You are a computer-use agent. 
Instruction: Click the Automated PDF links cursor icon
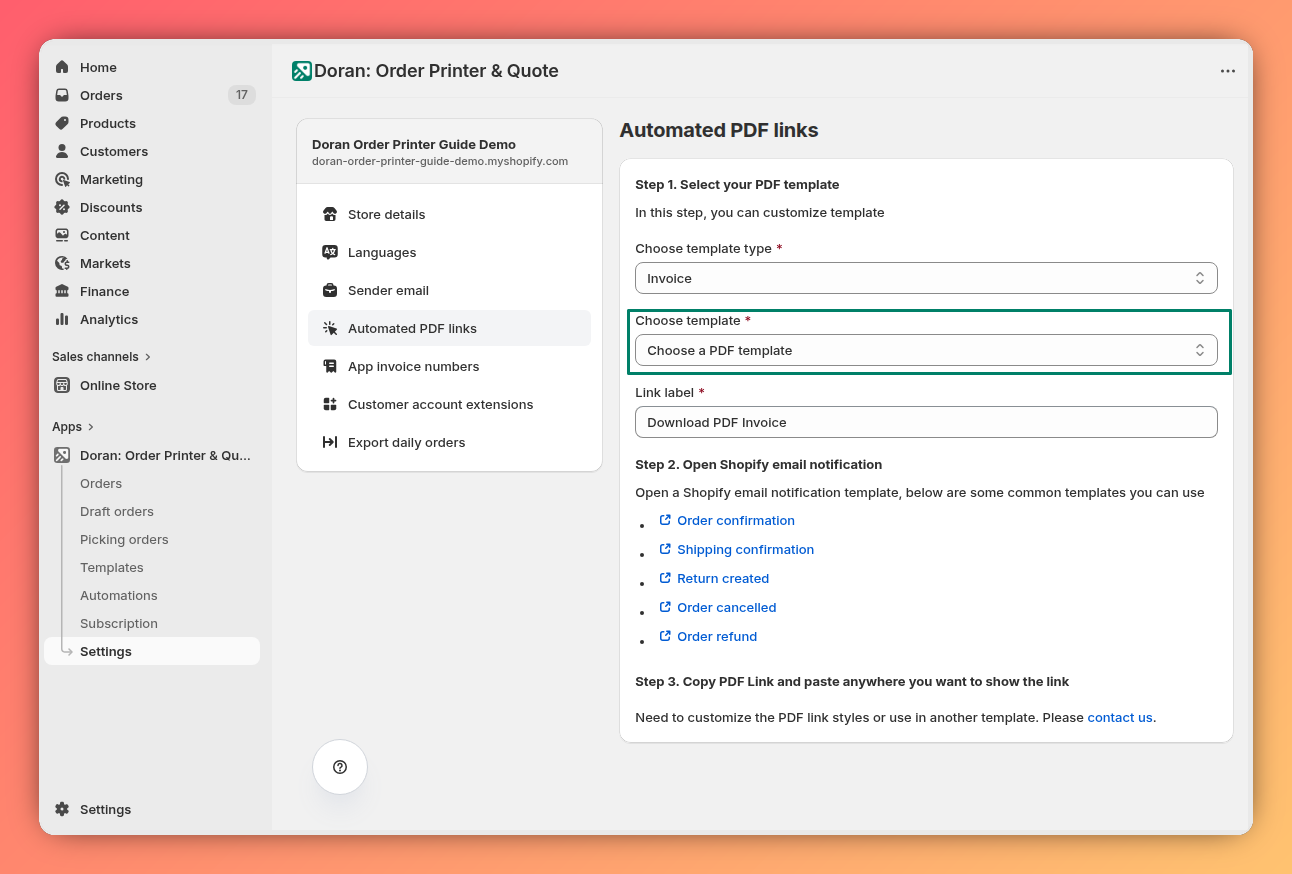click(x=330, y=328)
